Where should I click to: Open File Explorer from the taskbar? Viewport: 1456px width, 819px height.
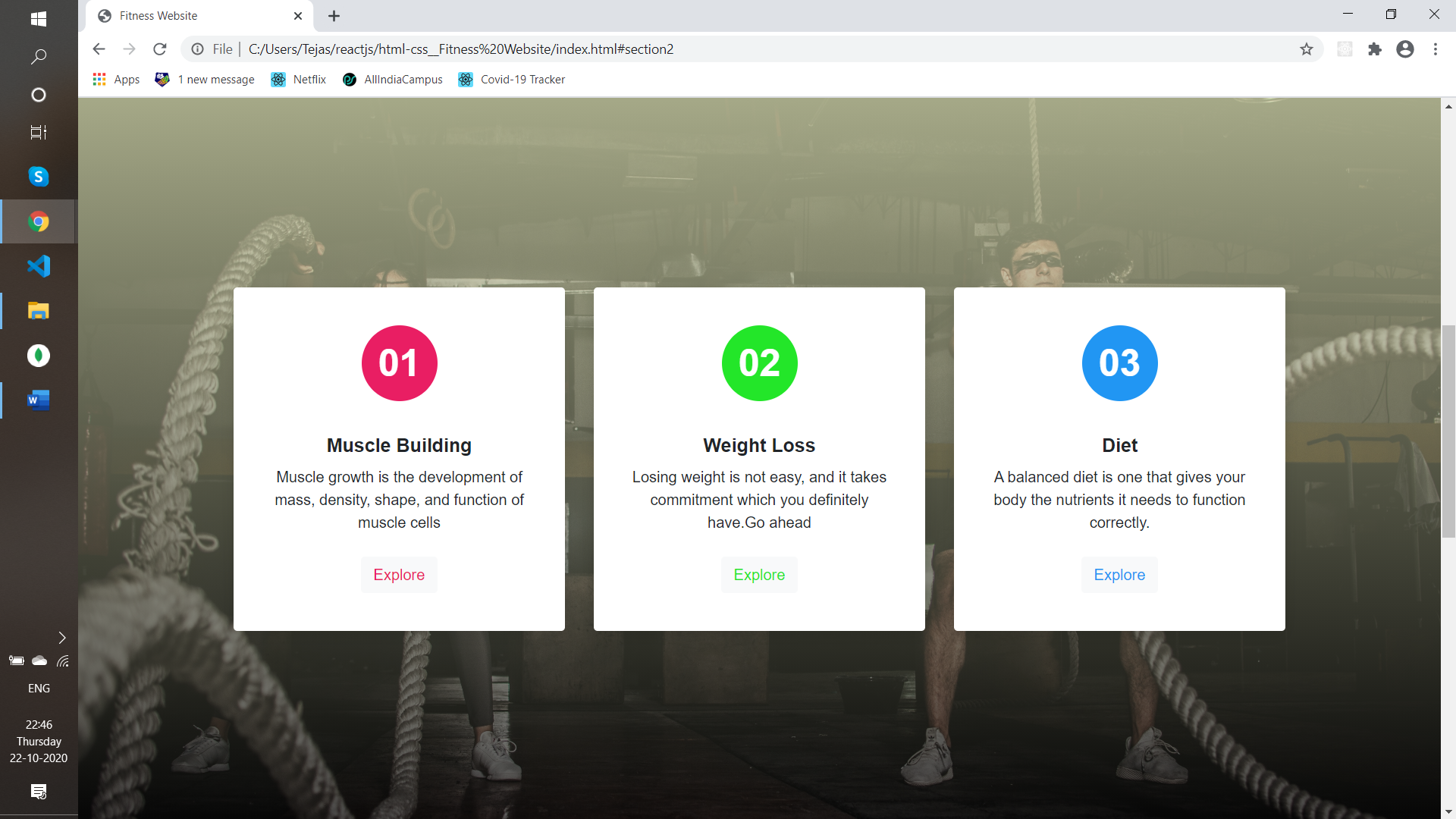(39, 311)
